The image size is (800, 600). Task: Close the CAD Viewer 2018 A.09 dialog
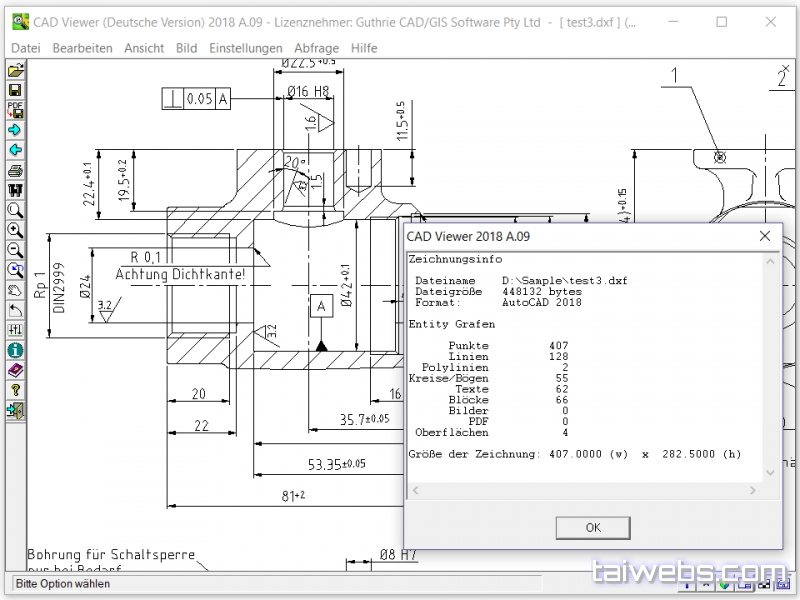(765, 236)
